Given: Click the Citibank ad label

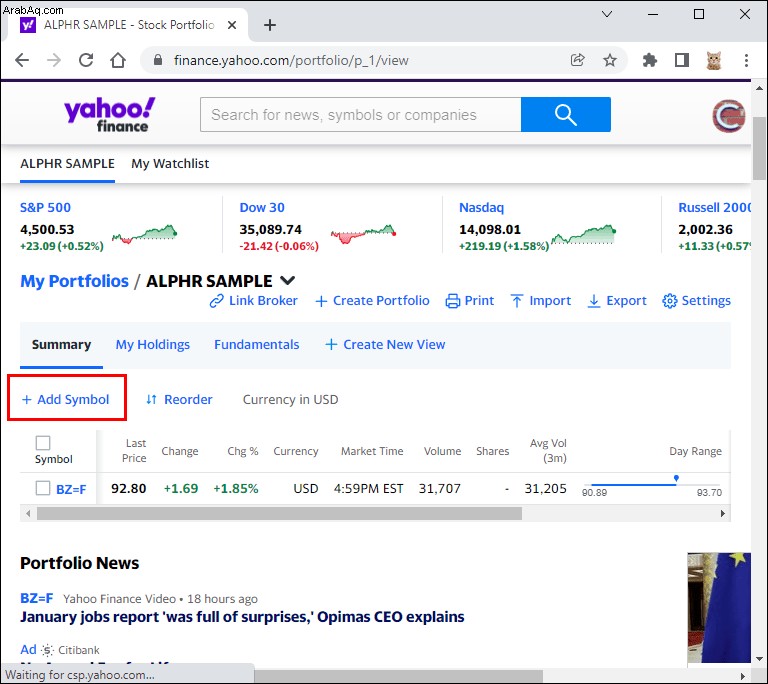Looking at the screenshot, I should point(79,650).
